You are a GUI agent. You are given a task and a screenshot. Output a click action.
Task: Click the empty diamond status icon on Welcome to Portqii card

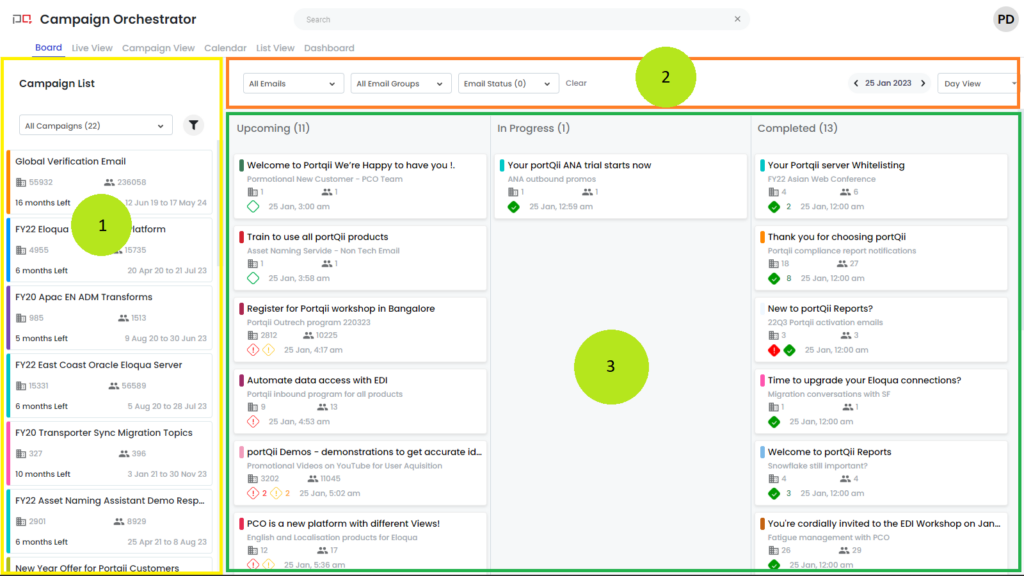coord(253,207)
